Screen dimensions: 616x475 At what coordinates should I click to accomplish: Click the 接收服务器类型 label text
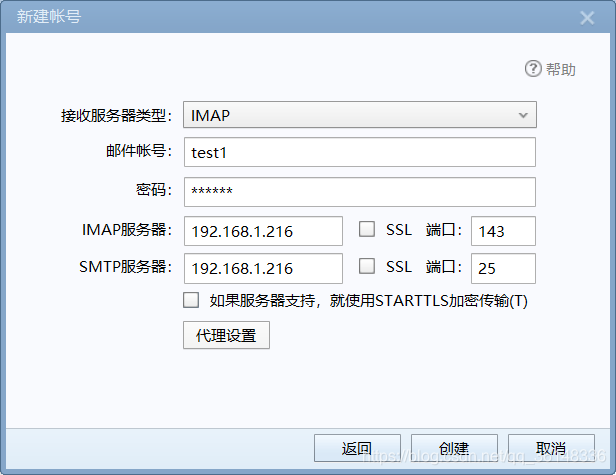116,116
